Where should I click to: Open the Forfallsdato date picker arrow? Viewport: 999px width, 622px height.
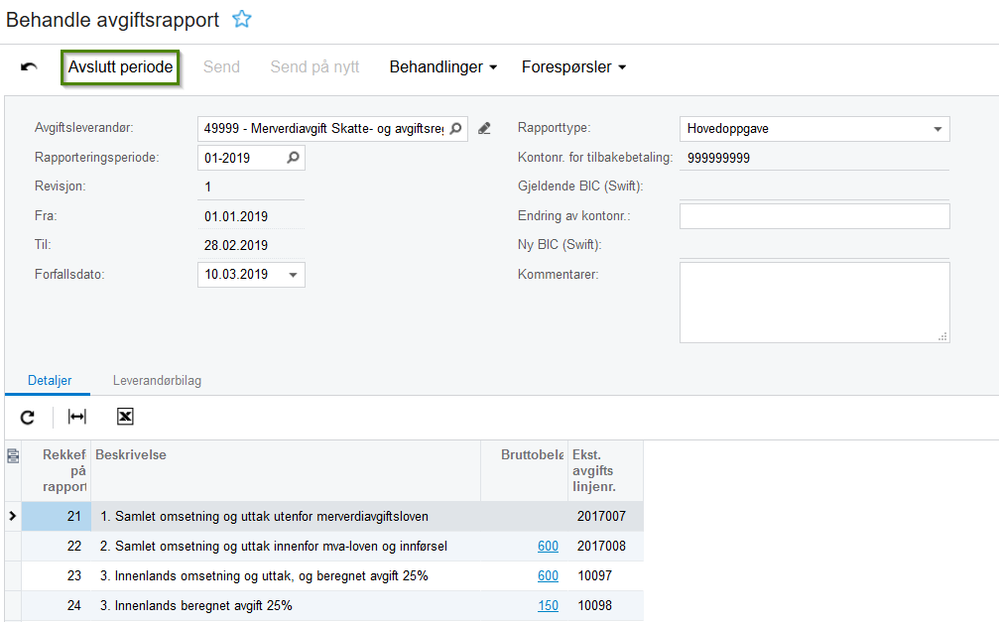pos(293,275)
